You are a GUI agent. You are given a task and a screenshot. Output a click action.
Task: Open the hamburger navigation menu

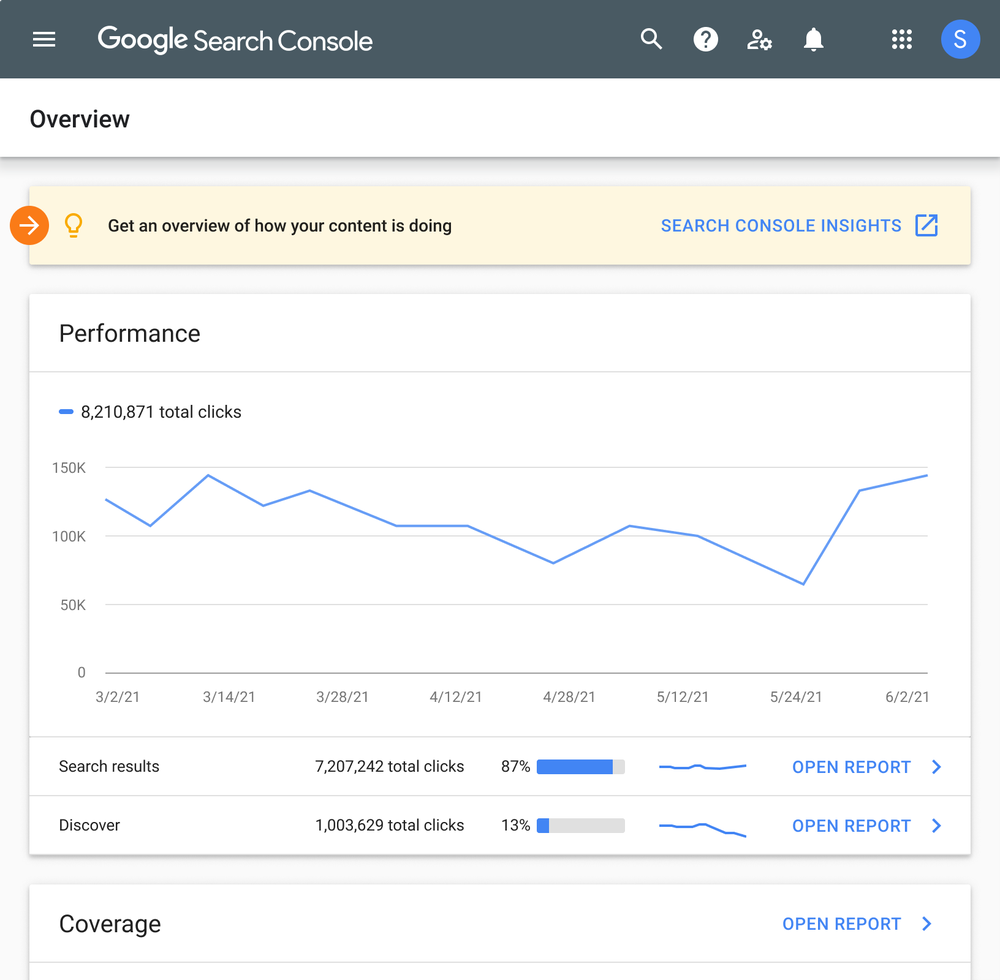point(44,40)
